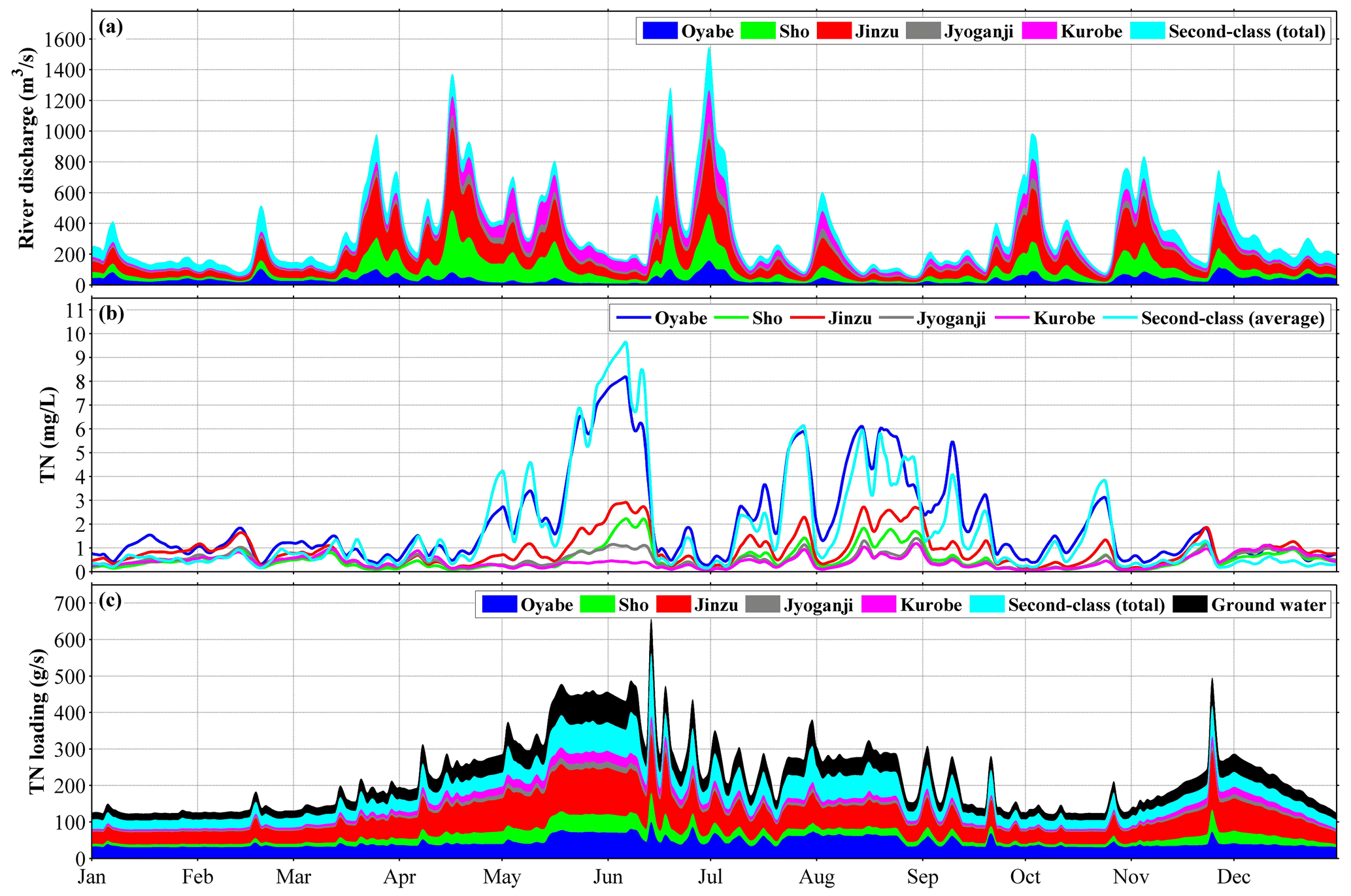
Task: Click the (a) panel label
Action: (x=110, y=27)
